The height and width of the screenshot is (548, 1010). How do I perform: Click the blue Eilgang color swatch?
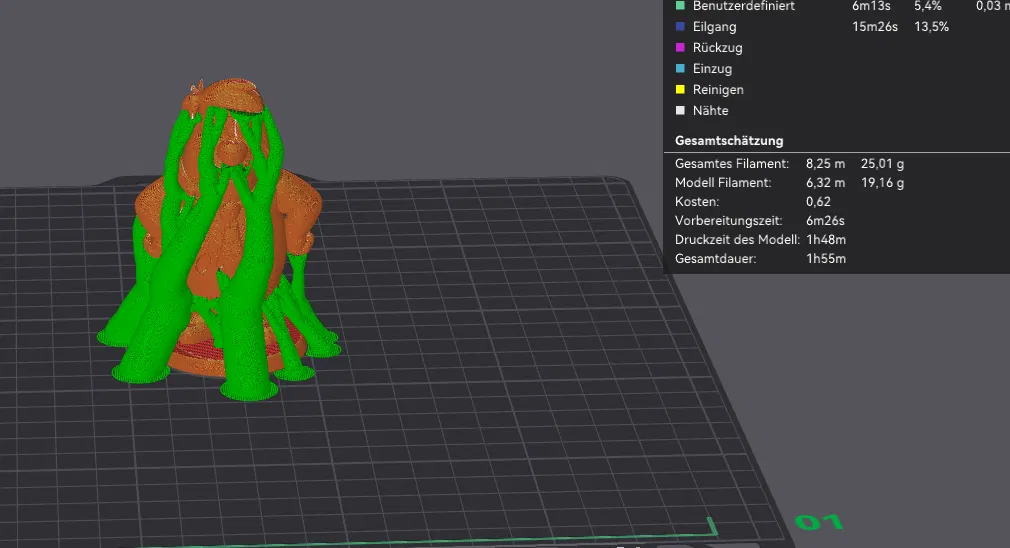click(x=680, y=26)
